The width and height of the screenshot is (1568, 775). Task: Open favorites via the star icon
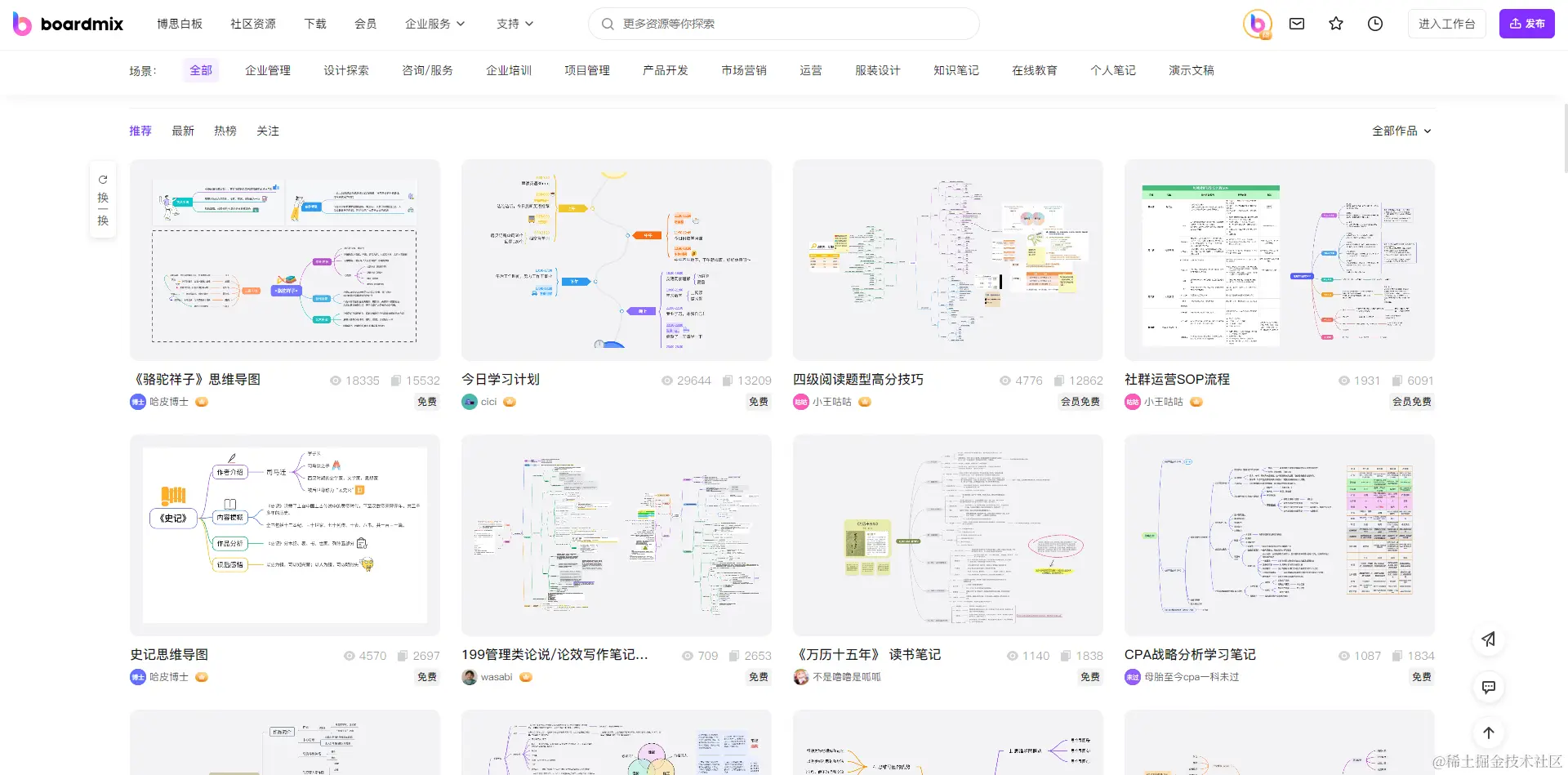[x=1335, y=24]
